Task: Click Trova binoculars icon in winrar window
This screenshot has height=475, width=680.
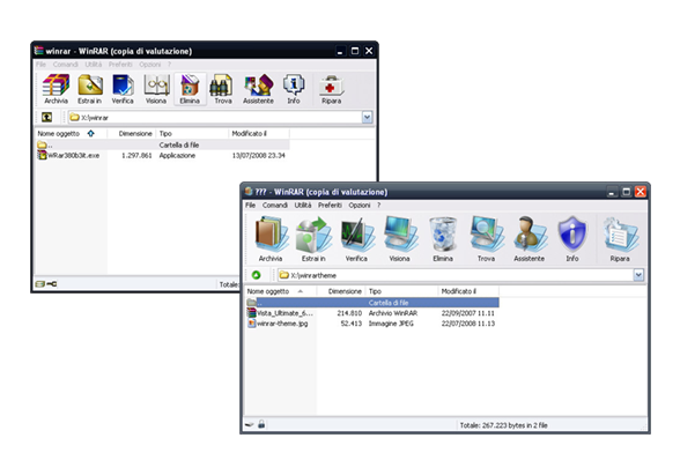Action: (223, 88)
